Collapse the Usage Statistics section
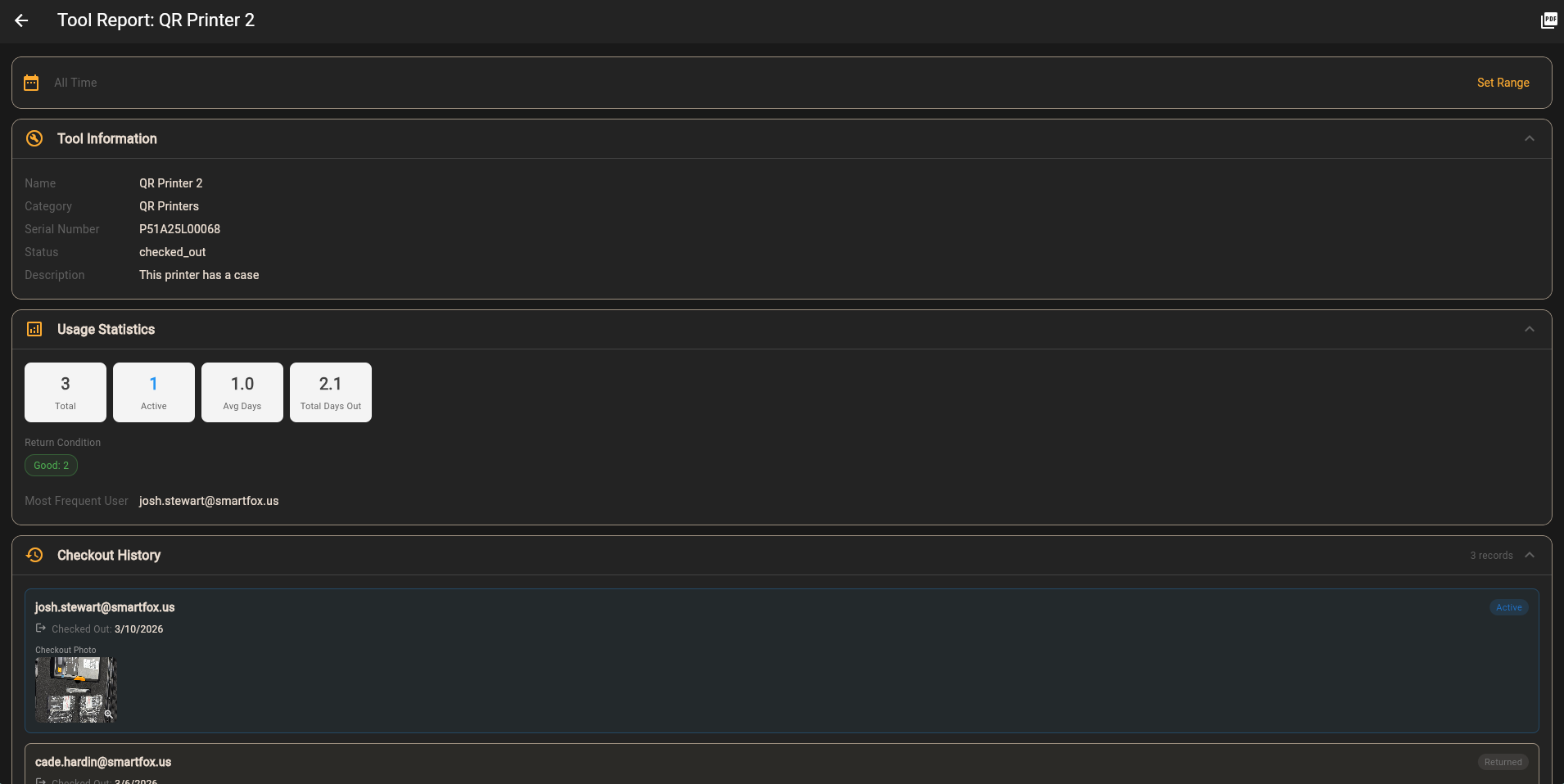This screenshot has height=784, width=1564. [1530, 329]
